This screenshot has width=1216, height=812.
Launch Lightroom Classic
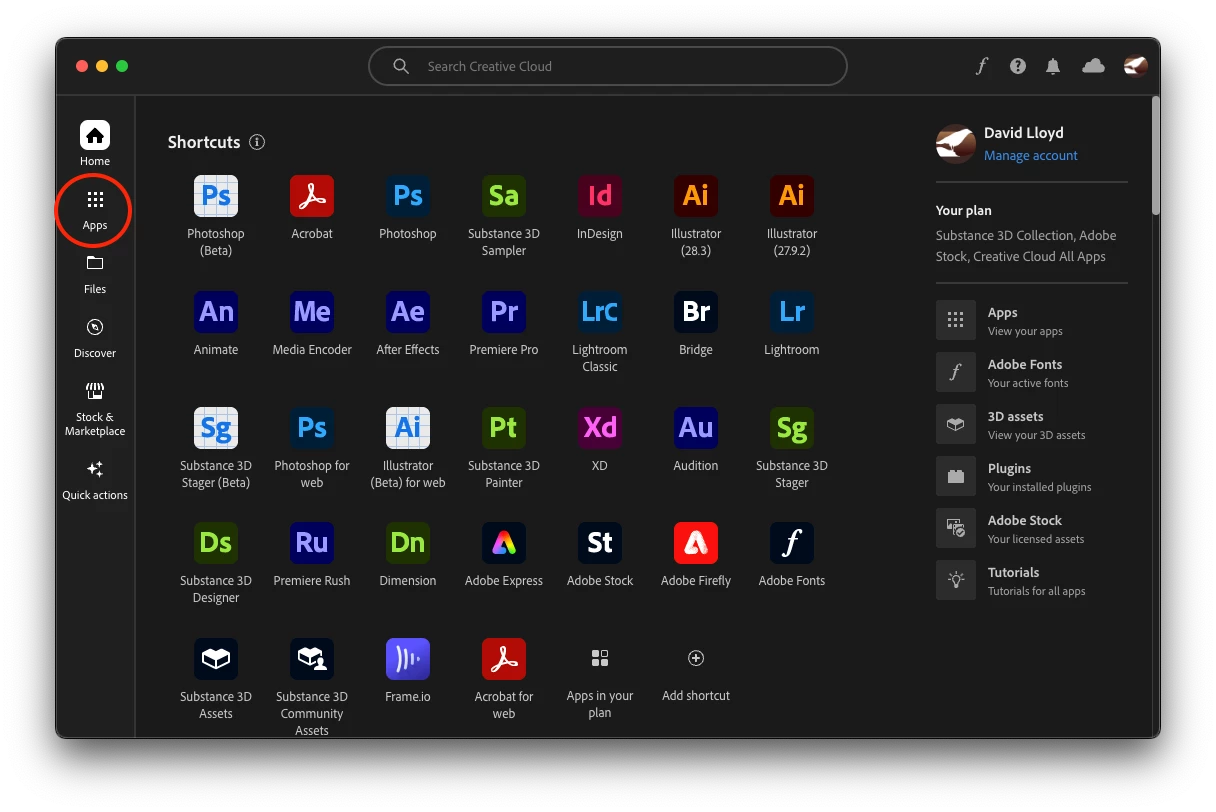click(x=600, y=312)
